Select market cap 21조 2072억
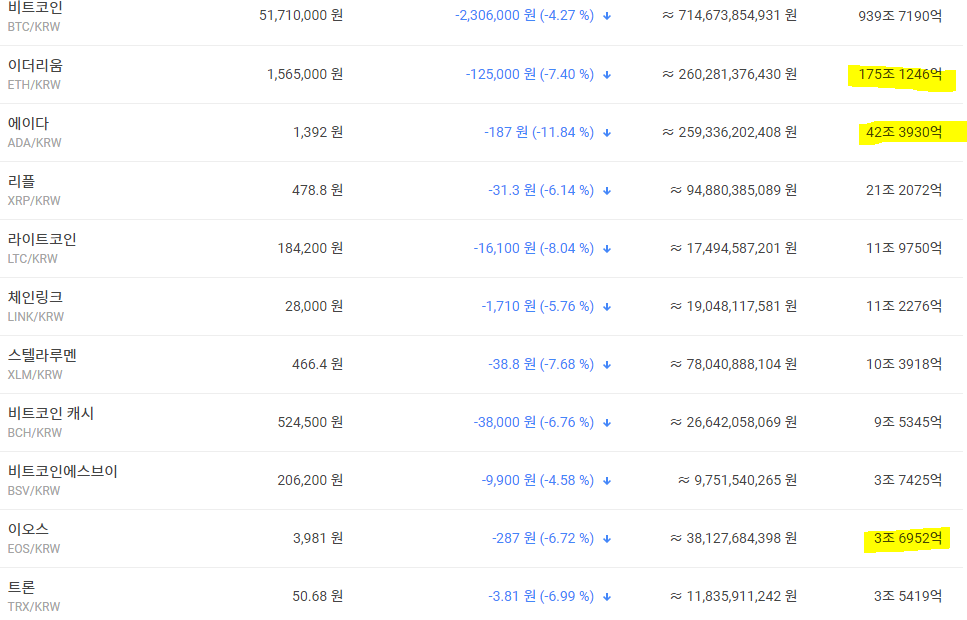The image size is (967, 620). point(904,190)
